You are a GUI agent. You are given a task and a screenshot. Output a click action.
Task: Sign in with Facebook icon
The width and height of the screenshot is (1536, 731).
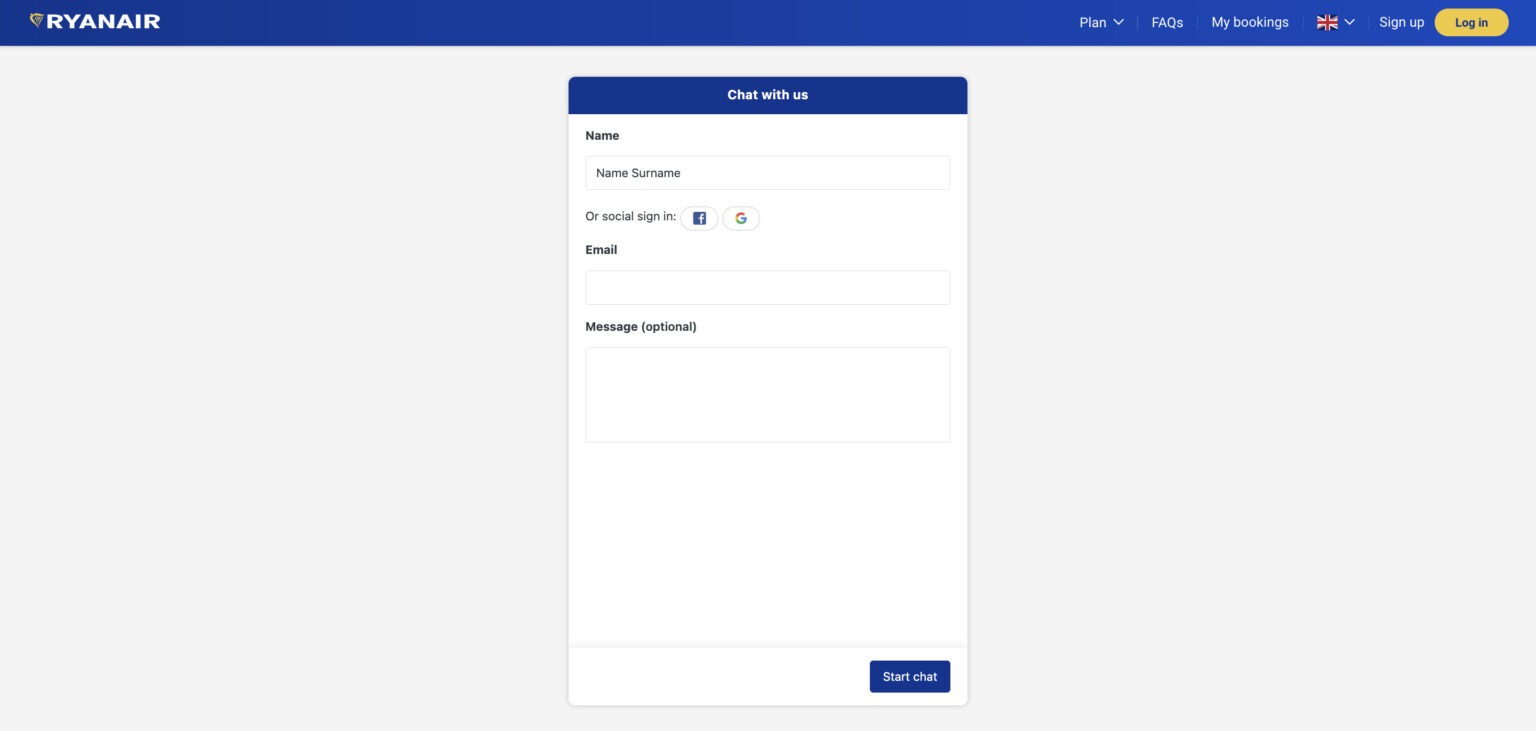(x=699, y=218)
